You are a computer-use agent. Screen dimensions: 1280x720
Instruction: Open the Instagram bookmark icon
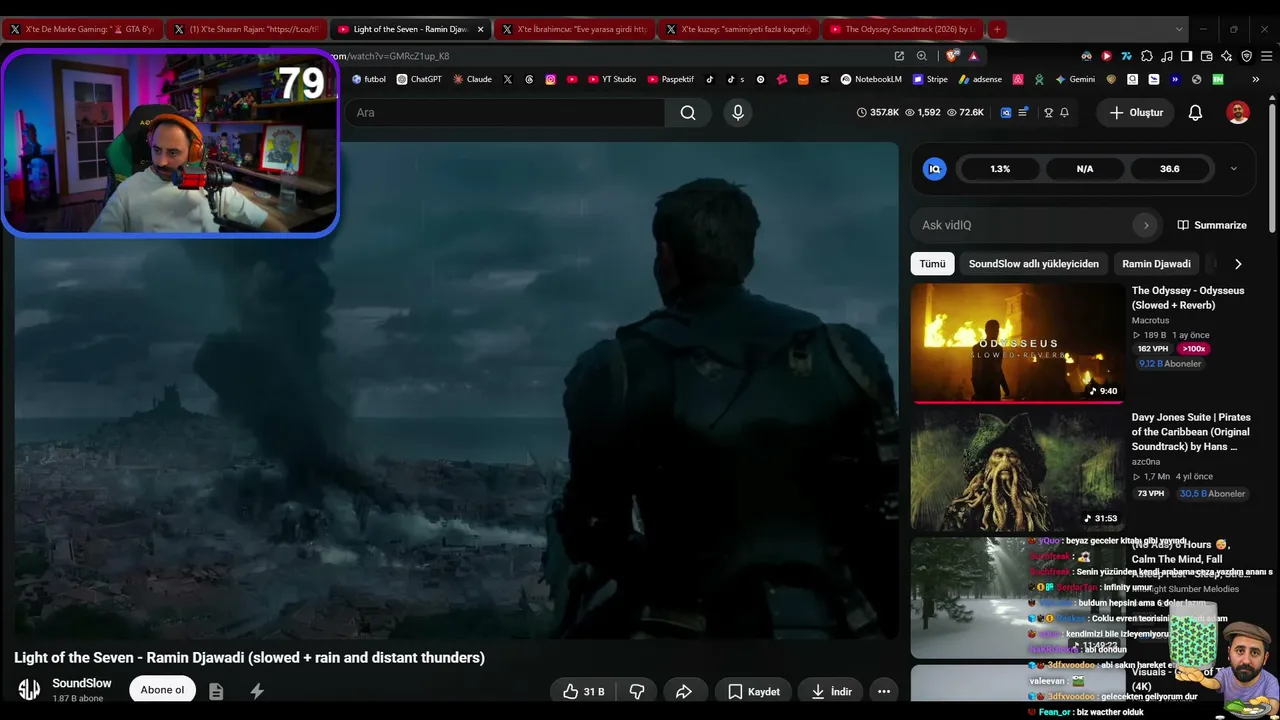[550, 79]
